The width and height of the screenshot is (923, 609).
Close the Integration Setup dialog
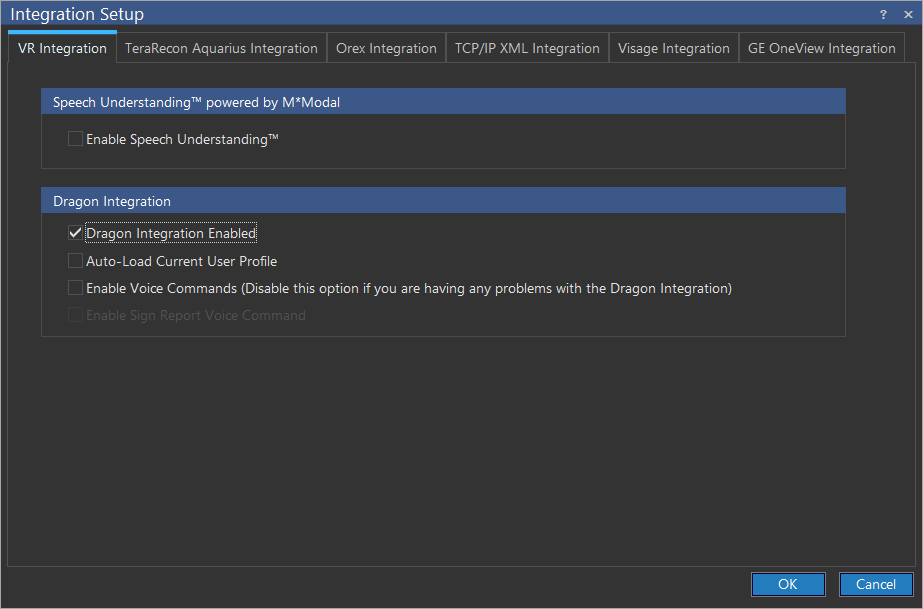[906, 14]
